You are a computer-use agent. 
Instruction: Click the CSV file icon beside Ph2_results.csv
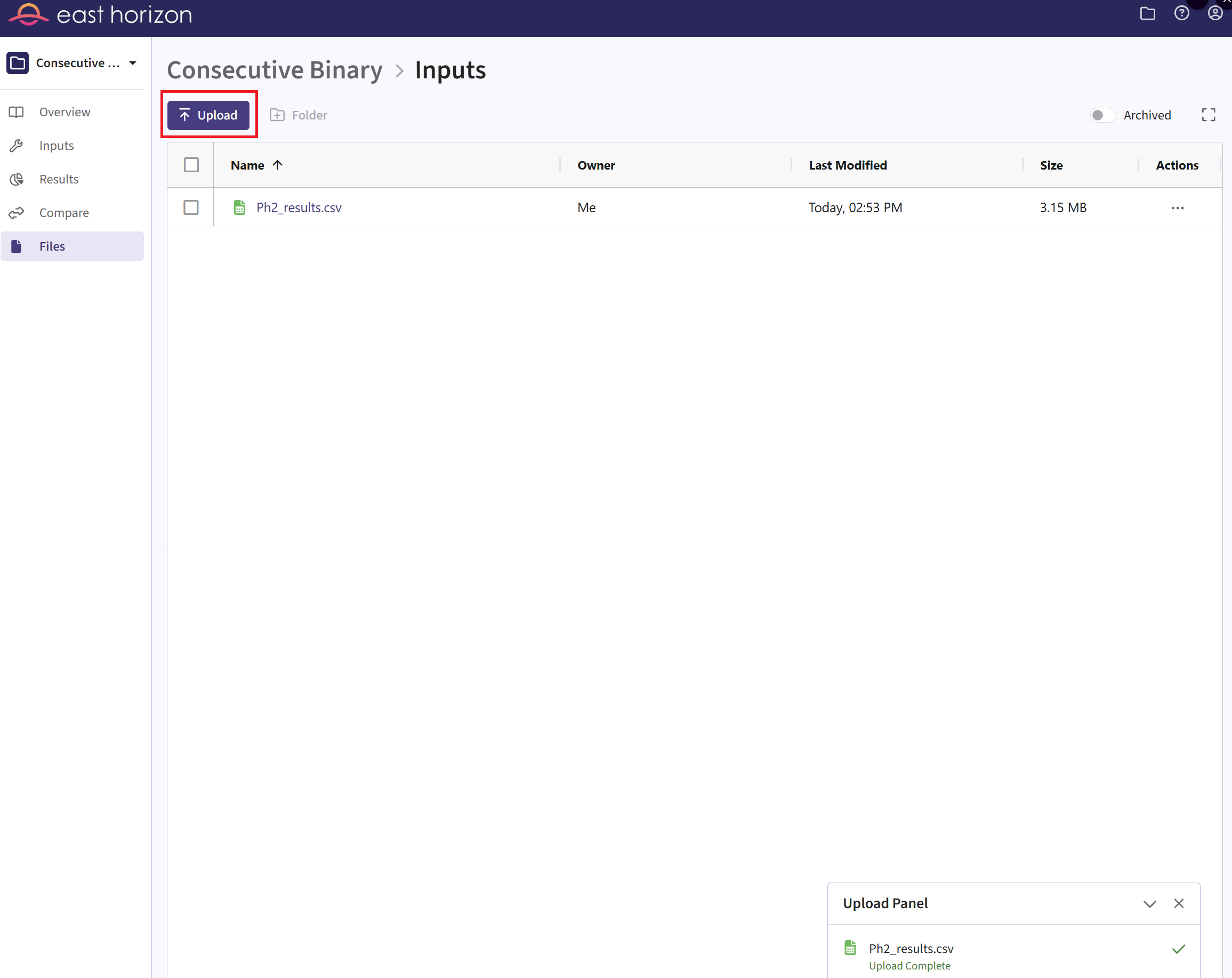(239, 207)
